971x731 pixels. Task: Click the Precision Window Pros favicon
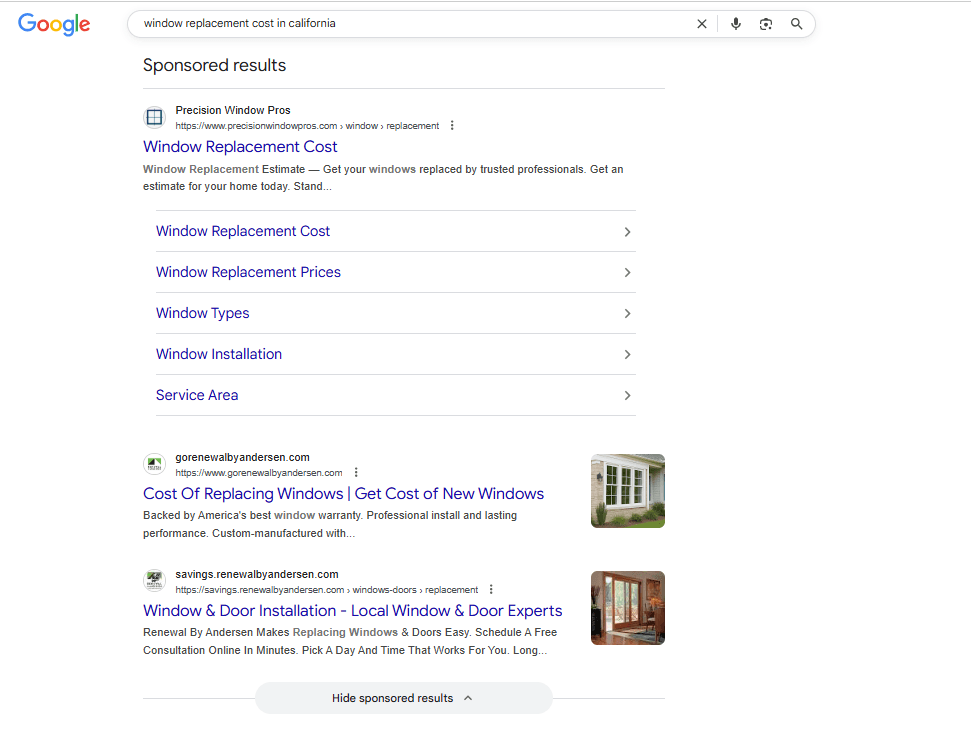tap(154, 117)
